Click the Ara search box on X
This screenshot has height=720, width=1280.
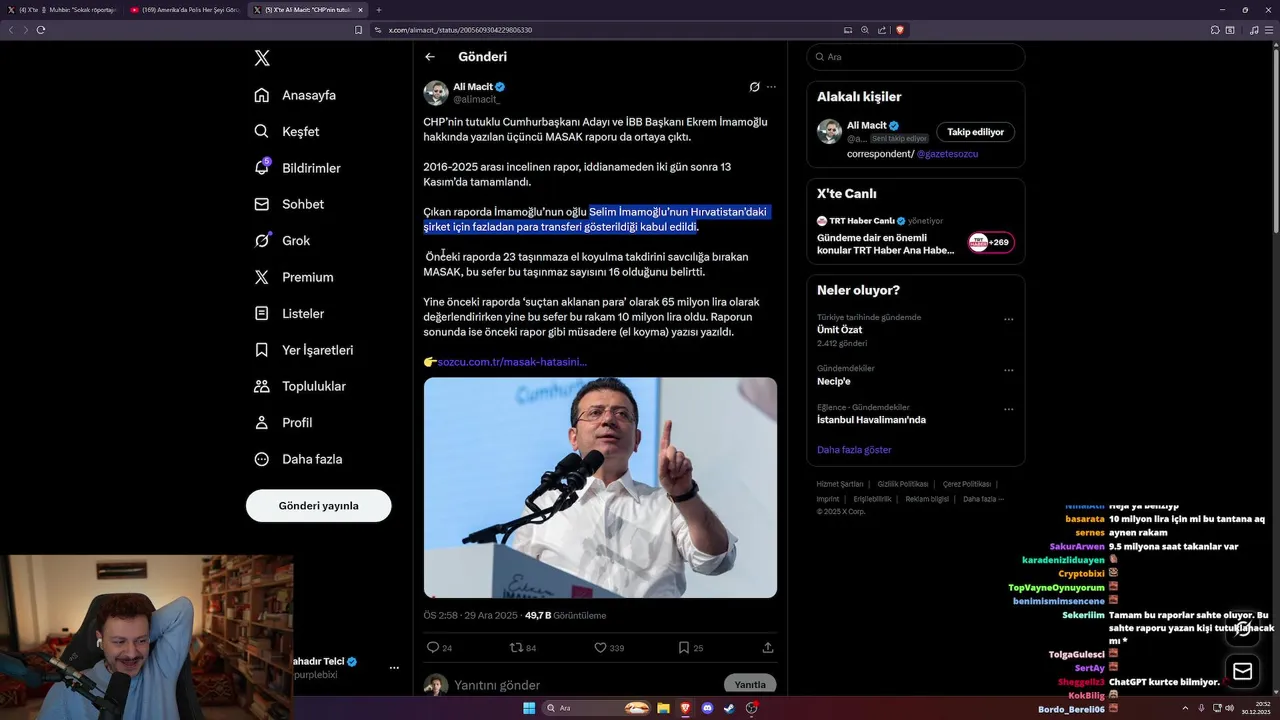coord(916,57)
